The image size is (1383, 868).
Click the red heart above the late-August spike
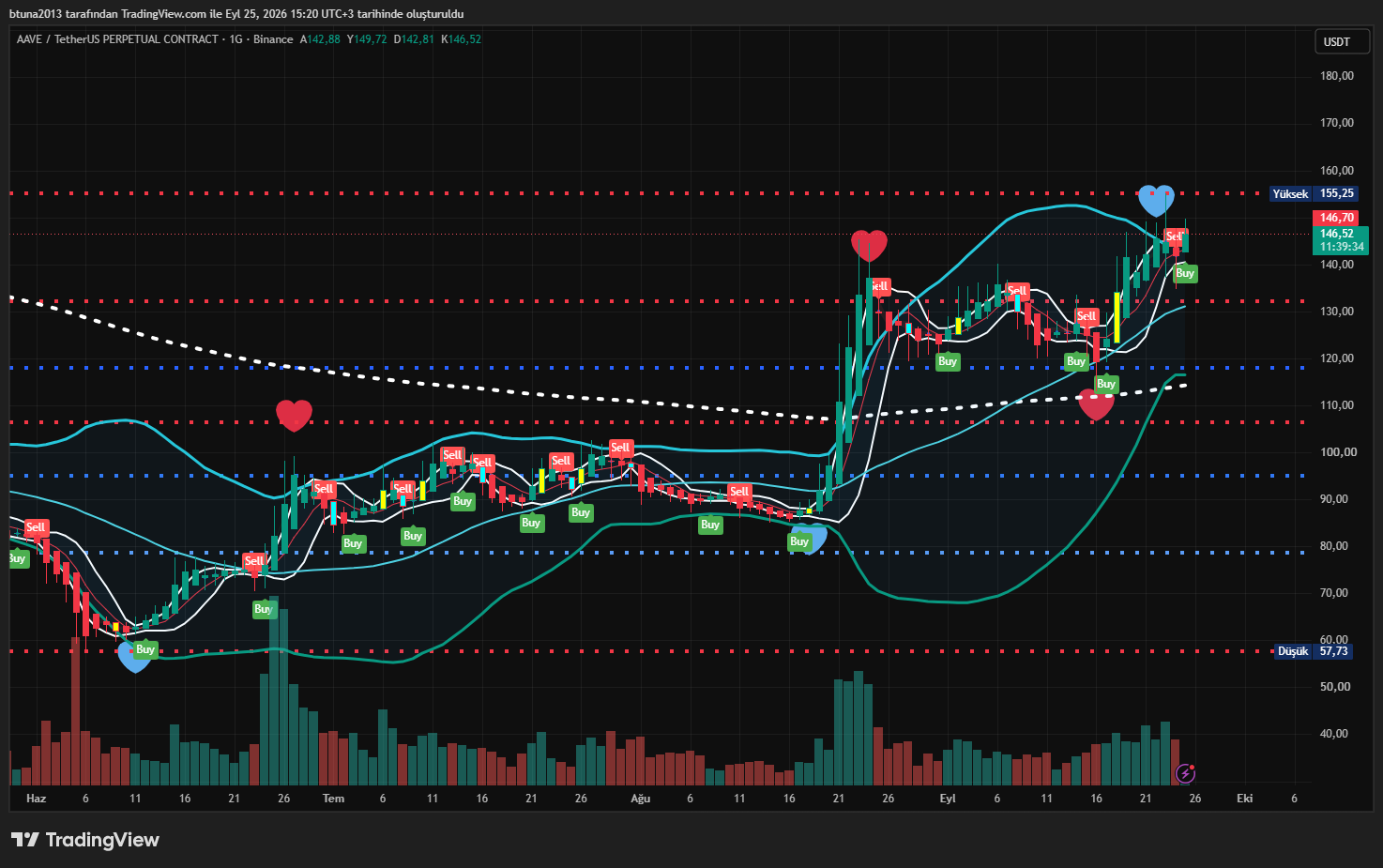(869, 245)
